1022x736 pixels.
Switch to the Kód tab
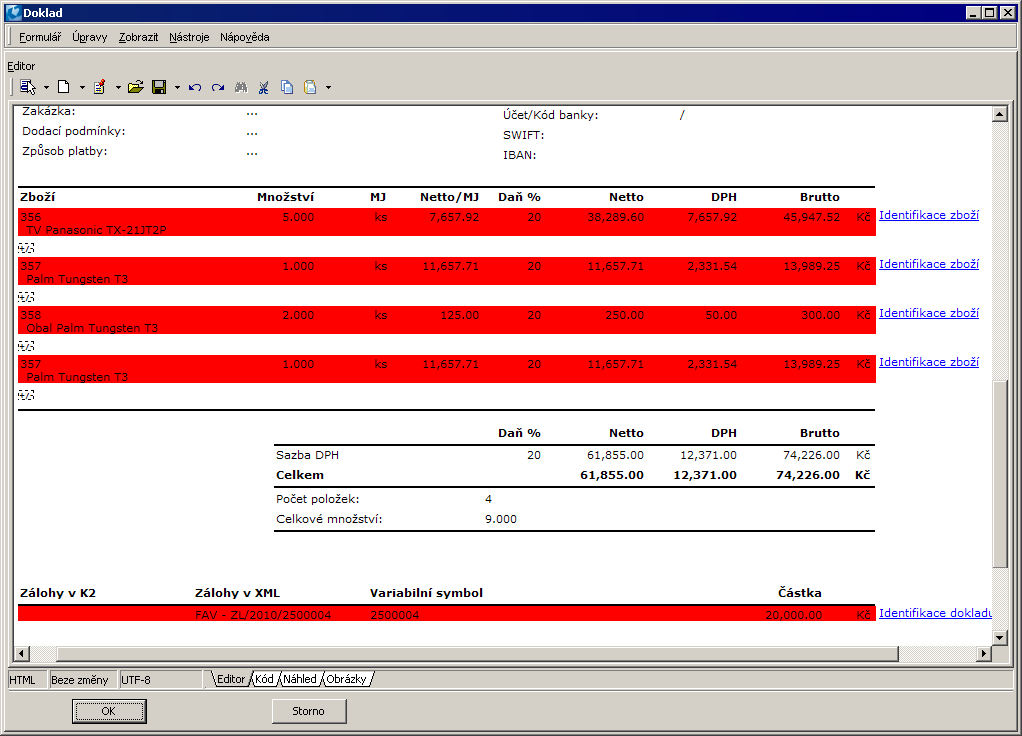point(264,679)
